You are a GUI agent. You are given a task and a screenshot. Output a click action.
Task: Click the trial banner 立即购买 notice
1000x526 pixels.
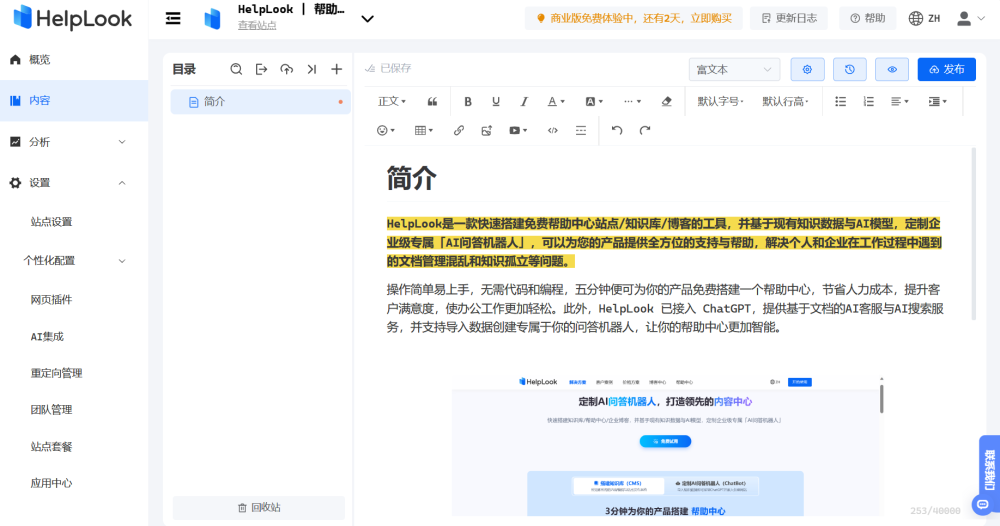[634, 18]
